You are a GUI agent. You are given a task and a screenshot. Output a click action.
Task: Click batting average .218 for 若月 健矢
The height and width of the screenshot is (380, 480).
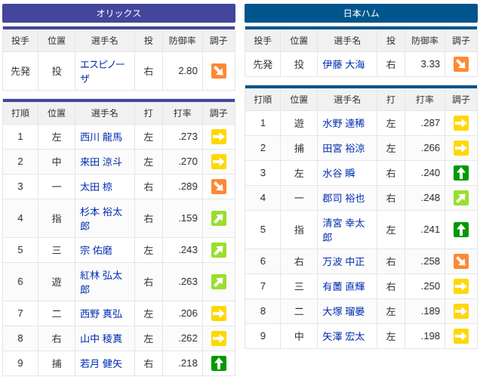188,363
